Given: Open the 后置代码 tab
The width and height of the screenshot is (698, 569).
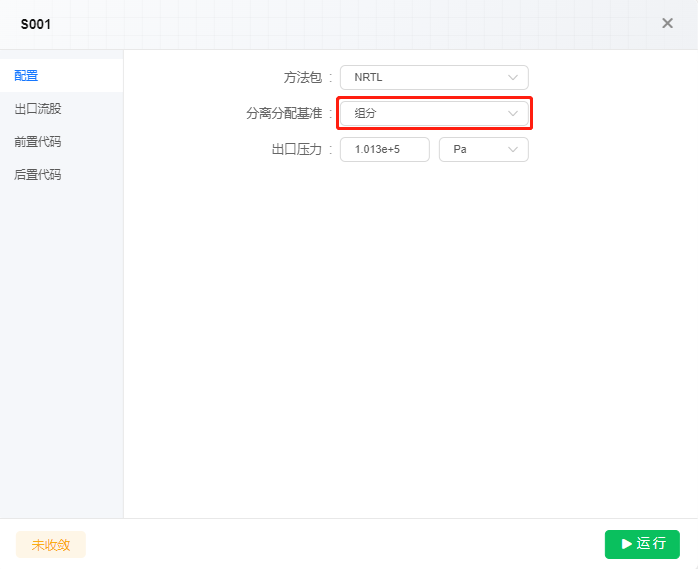Looking at the screenshot, I should coord(61,175).
